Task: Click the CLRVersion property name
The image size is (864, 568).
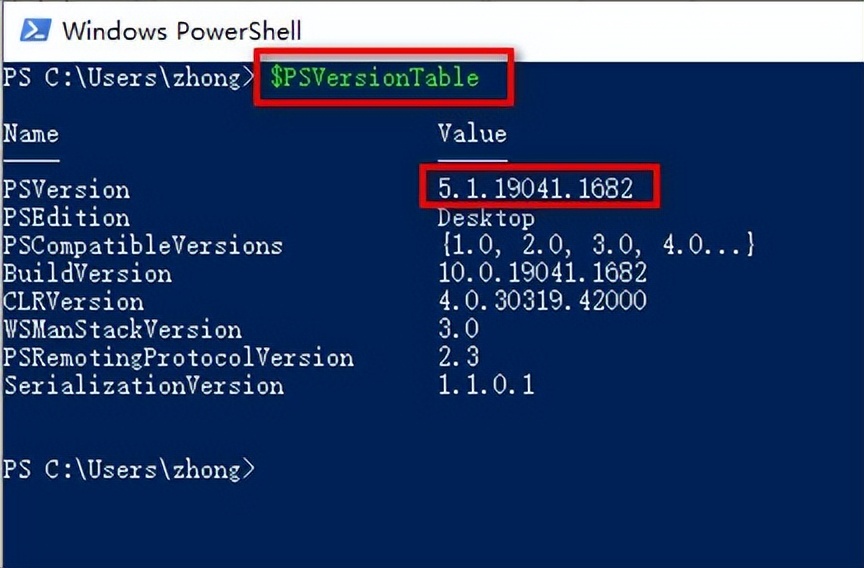Action: coord(74,301)
